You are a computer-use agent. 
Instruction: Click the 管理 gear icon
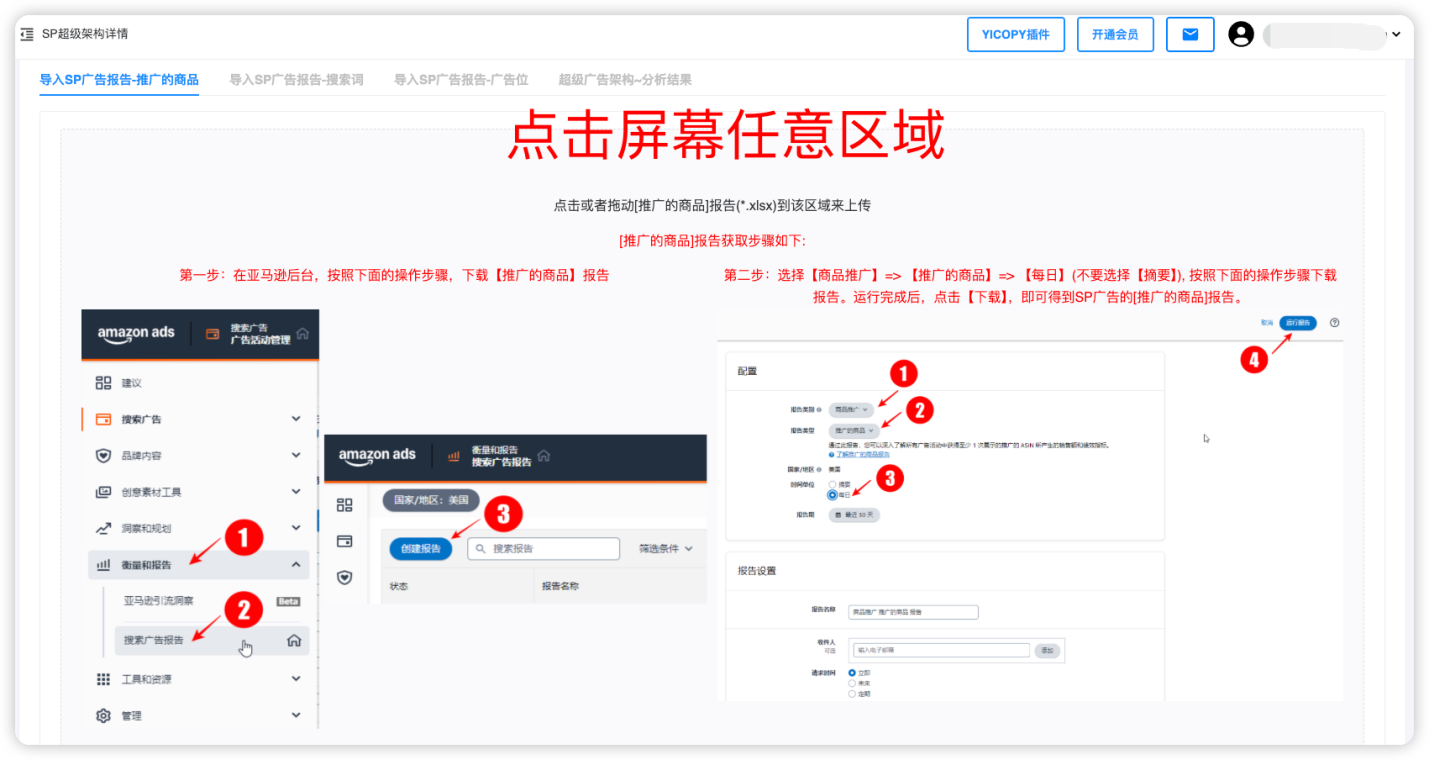click(x=103, y=716)
